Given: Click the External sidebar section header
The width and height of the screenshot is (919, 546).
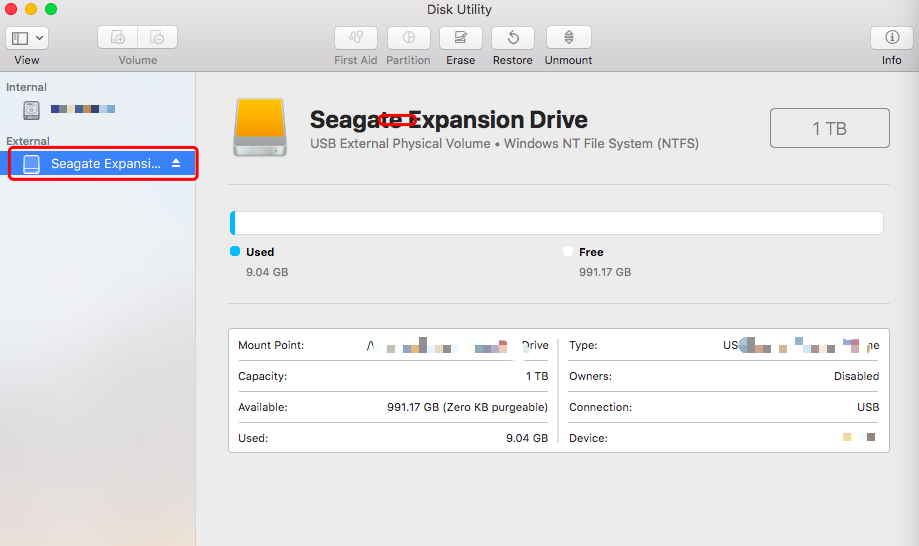Looking at the screenshot, I should click(28, 141).
